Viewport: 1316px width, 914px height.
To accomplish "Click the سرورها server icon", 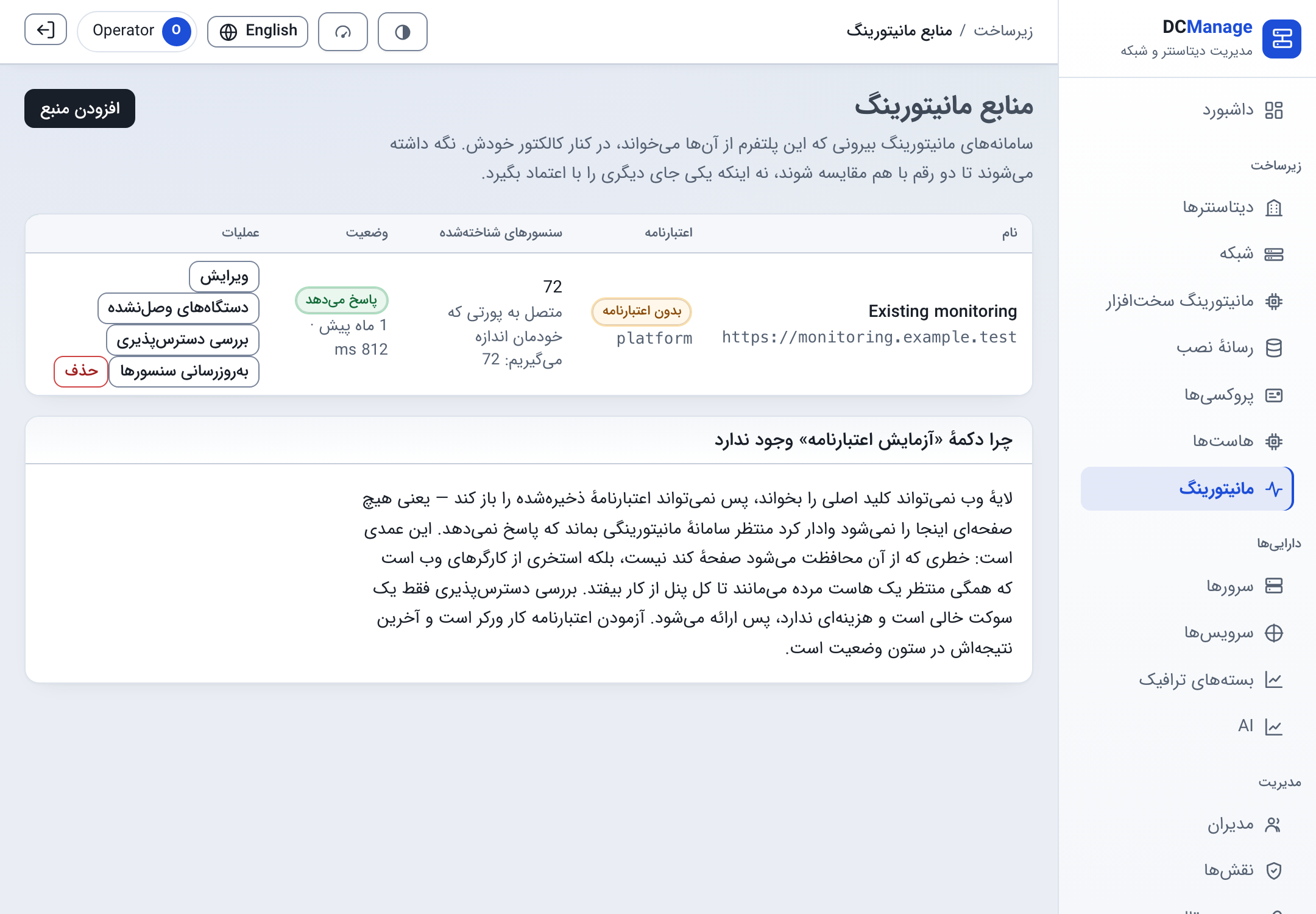I will pyautogui.click(x=1273, y=586).
